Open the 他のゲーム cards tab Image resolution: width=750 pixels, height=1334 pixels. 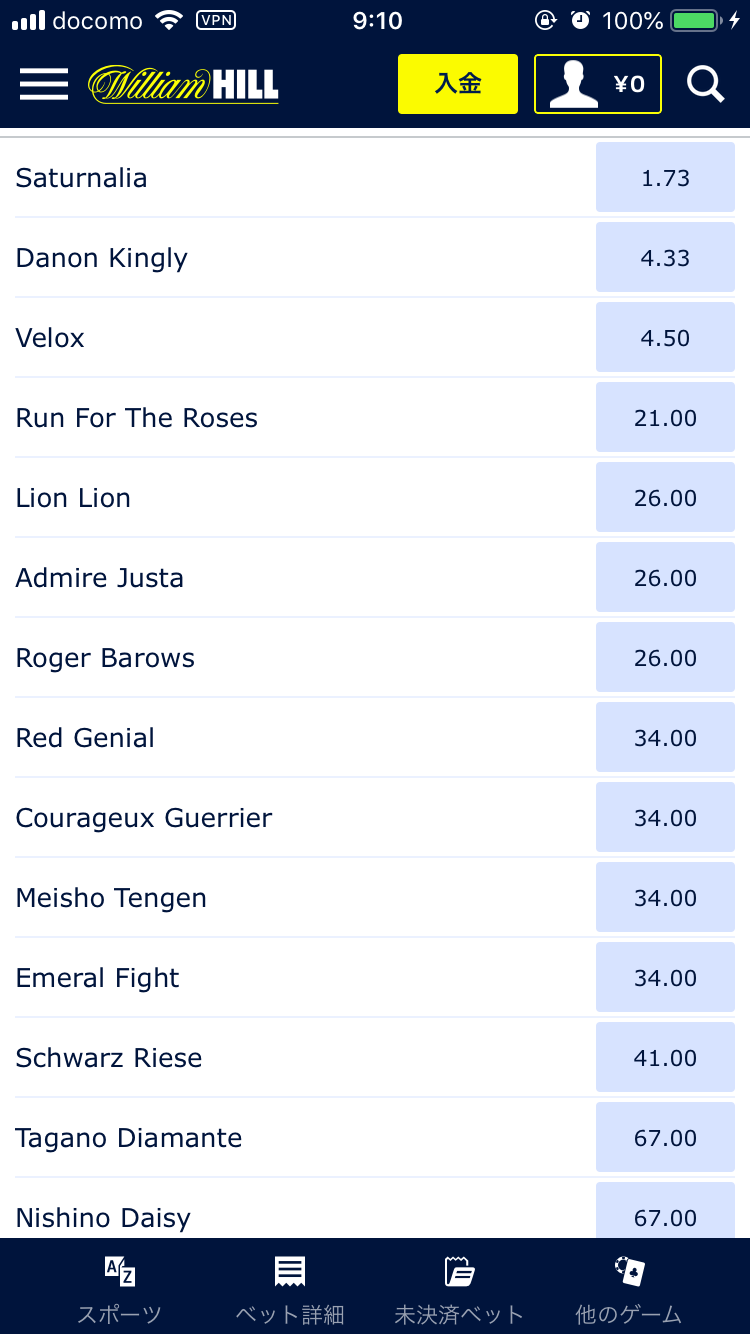[629, 1290]
